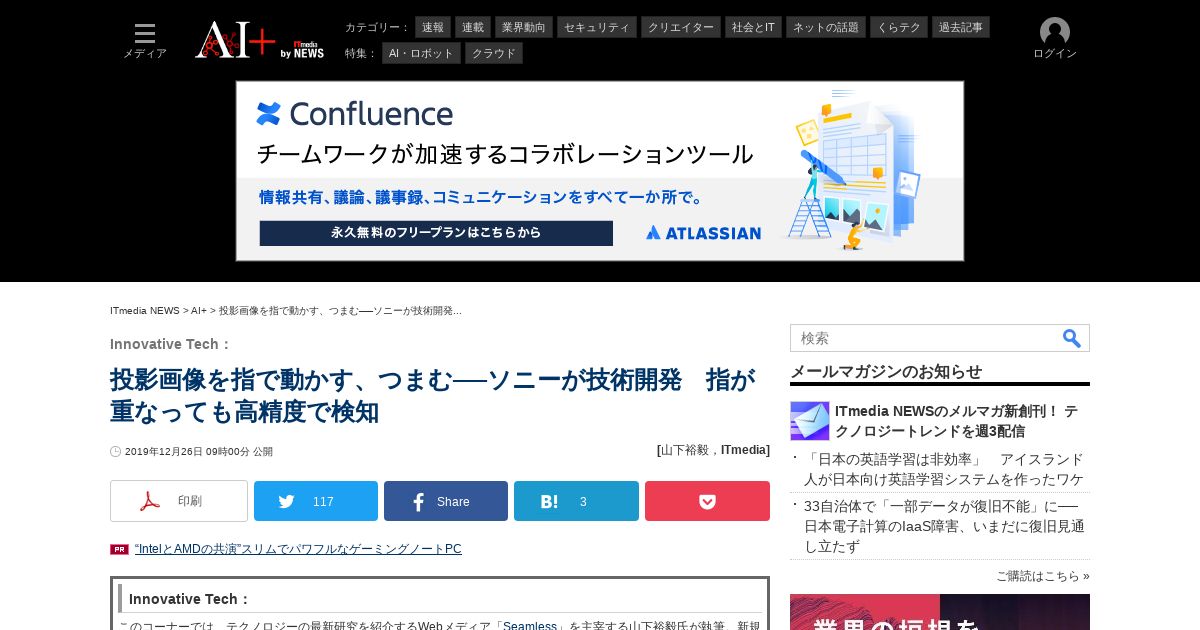
Task: Click the ATLASSIAN logo in banner
Action: tap(703, 233)
